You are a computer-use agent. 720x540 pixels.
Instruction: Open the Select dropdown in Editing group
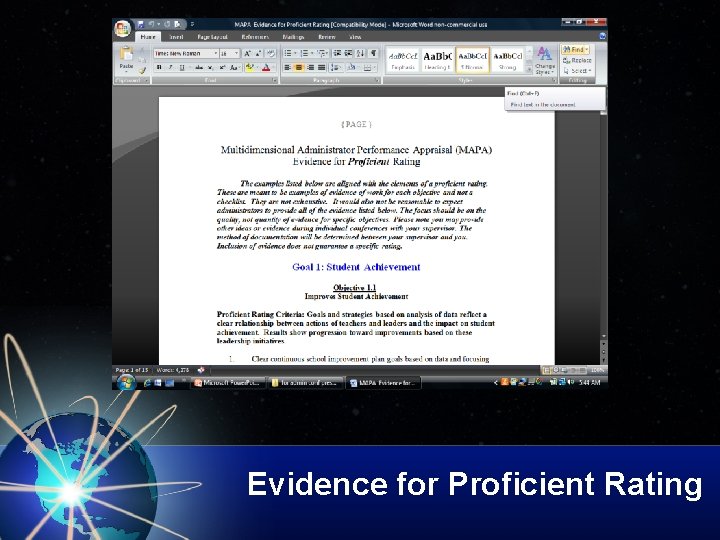[577, 71]
